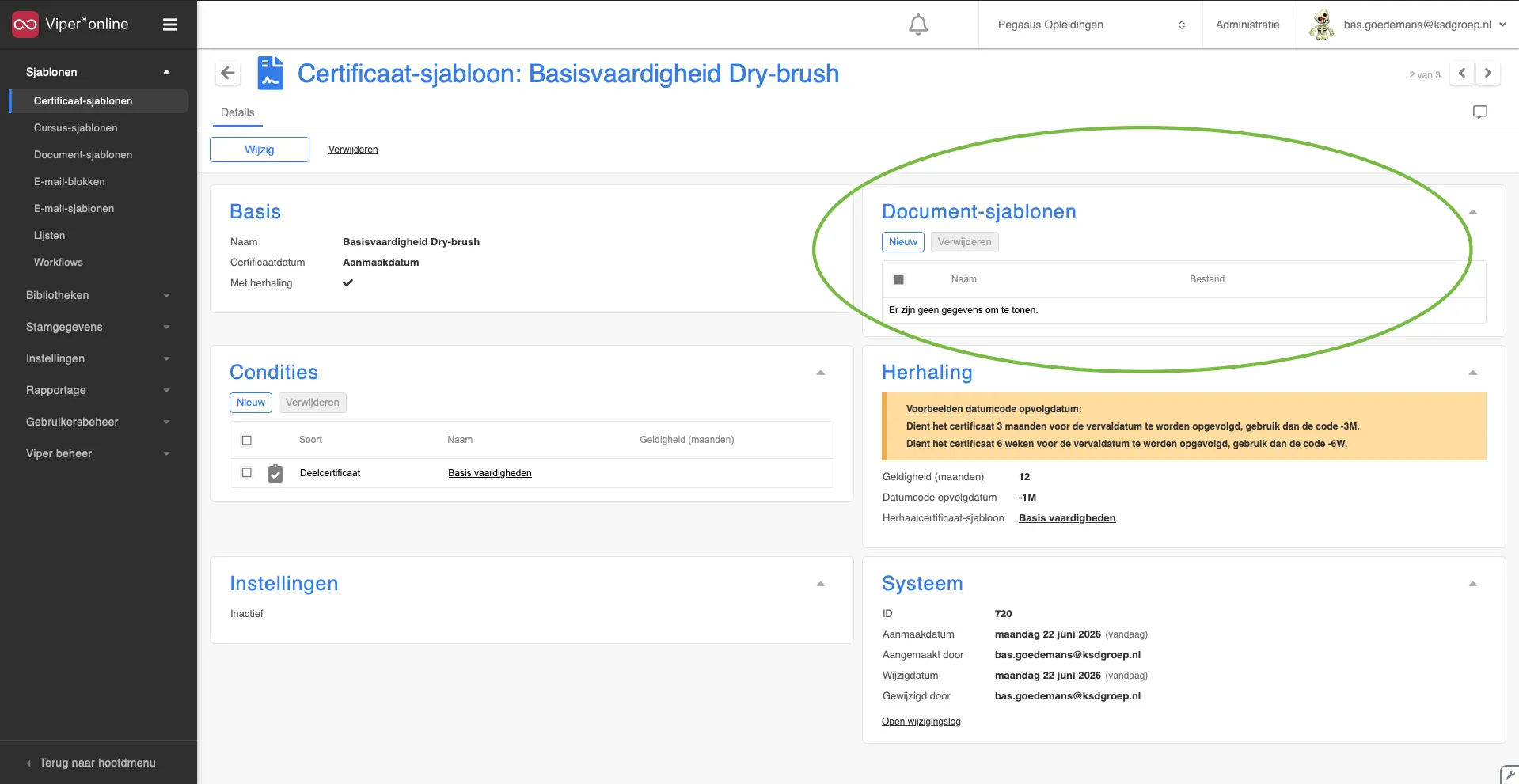Open Document-sjablonen in sidebar
This screenshot has height=784, width=1519.
point(83,155)
